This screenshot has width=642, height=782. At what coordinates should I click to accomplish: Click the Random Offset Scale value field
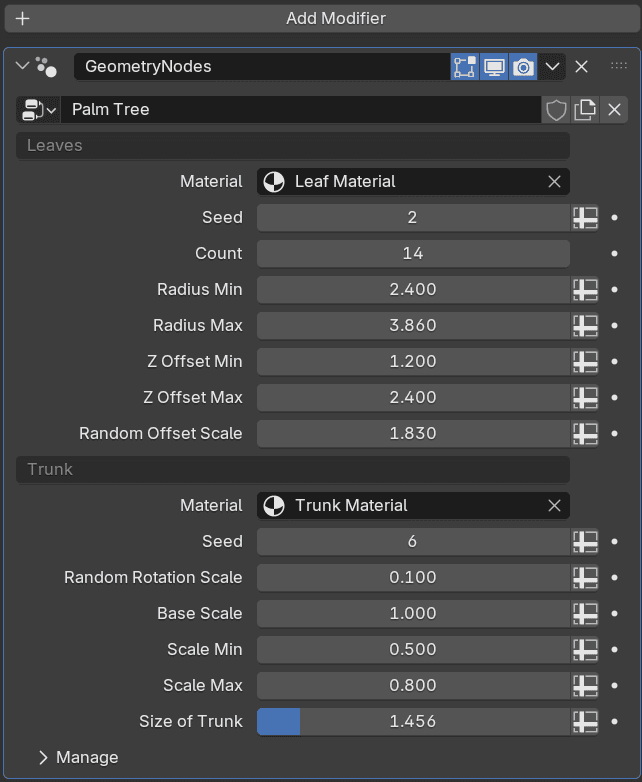[x=413, y=433]
